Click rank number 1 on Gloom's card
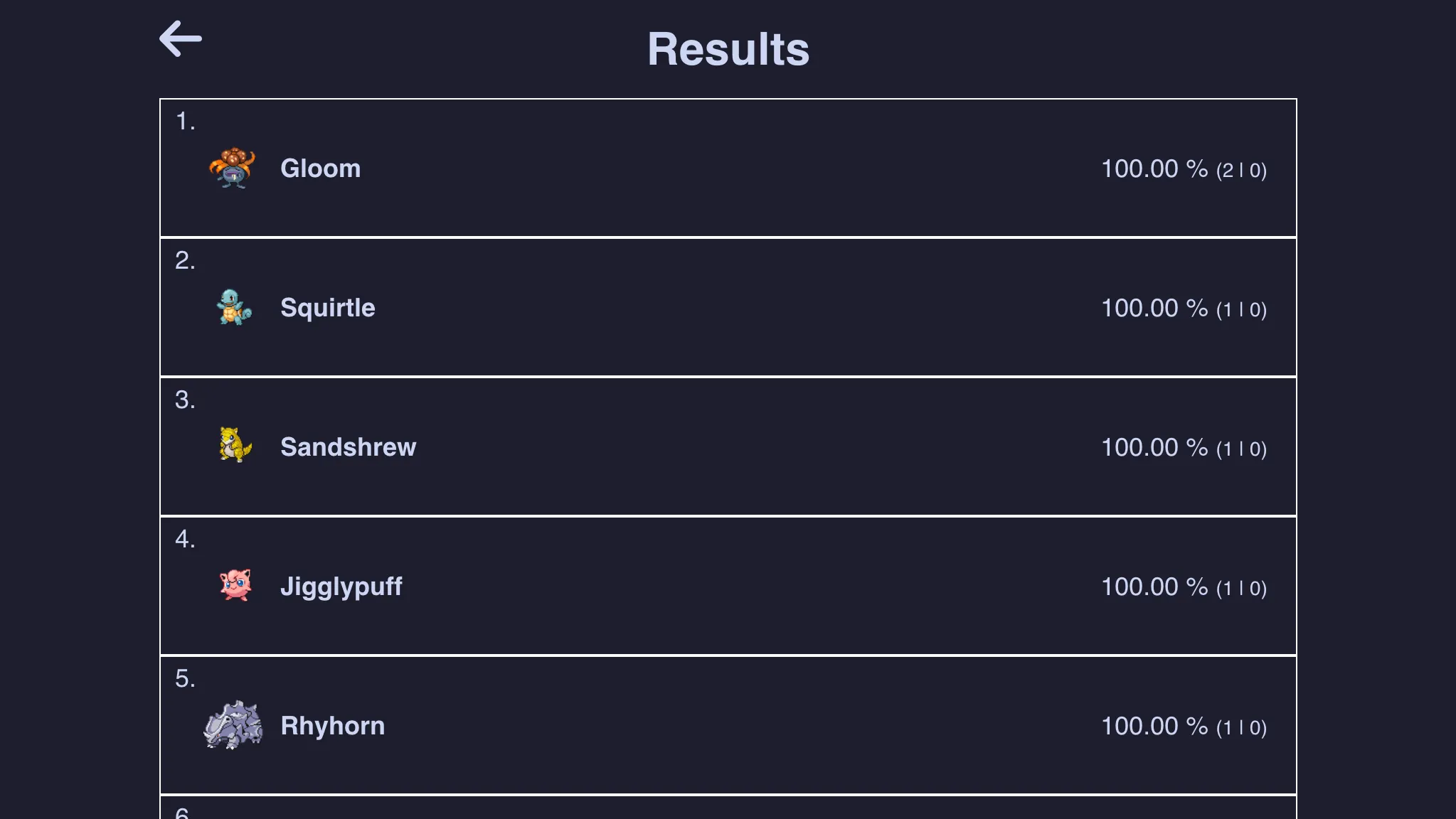The image size is (1456, 819). pos(186,121)
